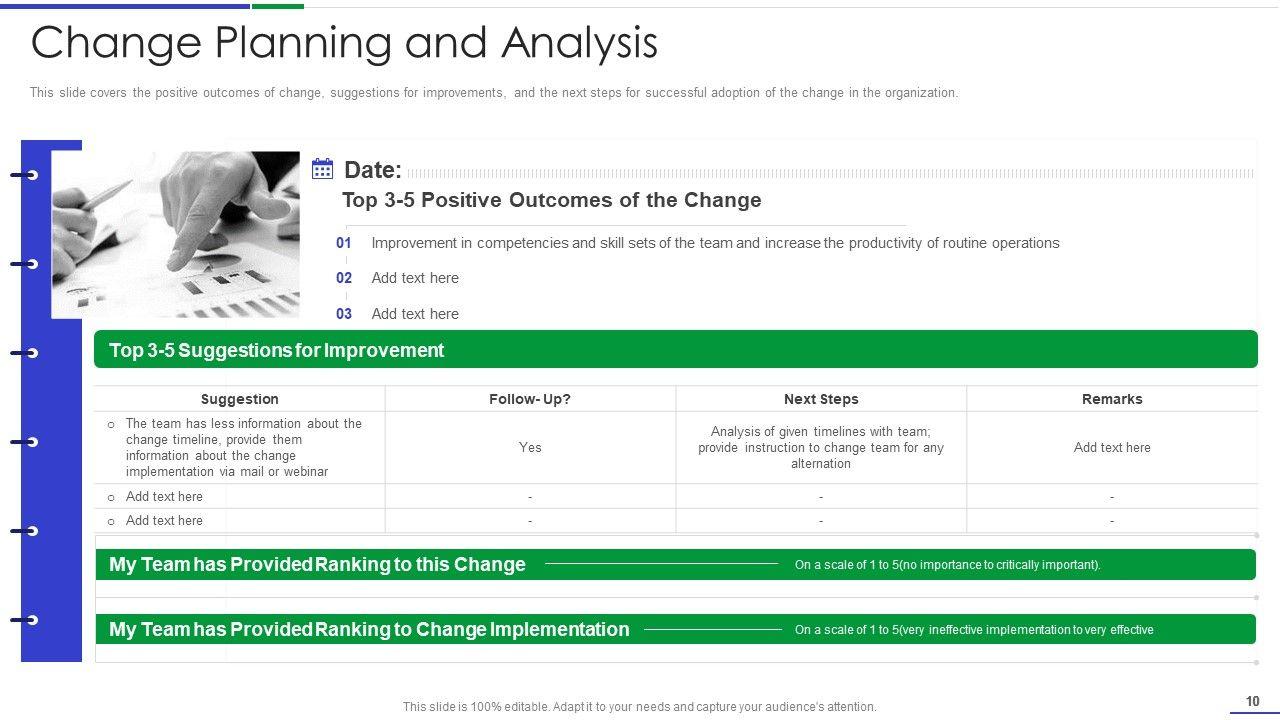
Task: Click 'Add text here' beside number 02
Action: pyautogui.click(x=415, y=278)
